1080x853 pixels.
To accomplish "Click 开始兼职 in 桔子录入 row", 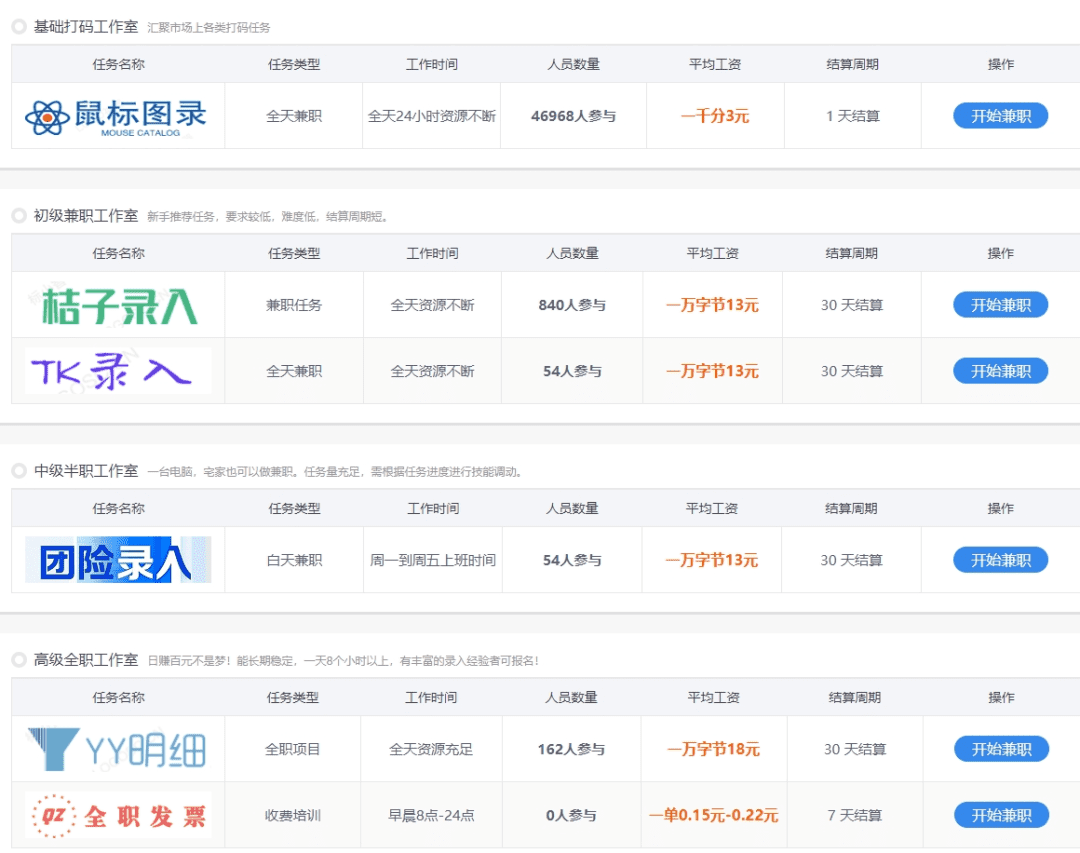I will 1001,305.
